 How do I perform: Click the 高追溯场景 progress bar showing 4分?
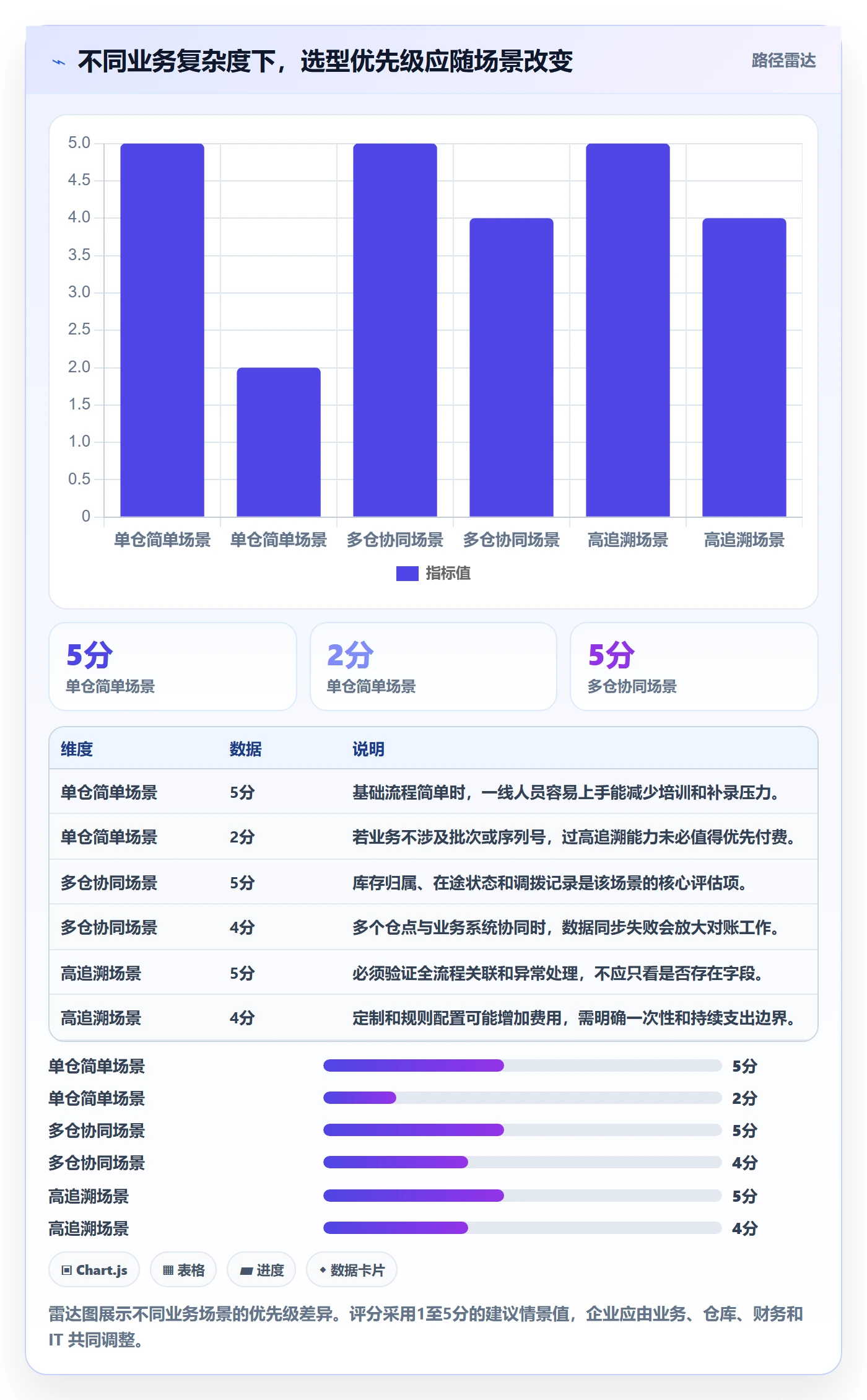[x=523, y=1228]
